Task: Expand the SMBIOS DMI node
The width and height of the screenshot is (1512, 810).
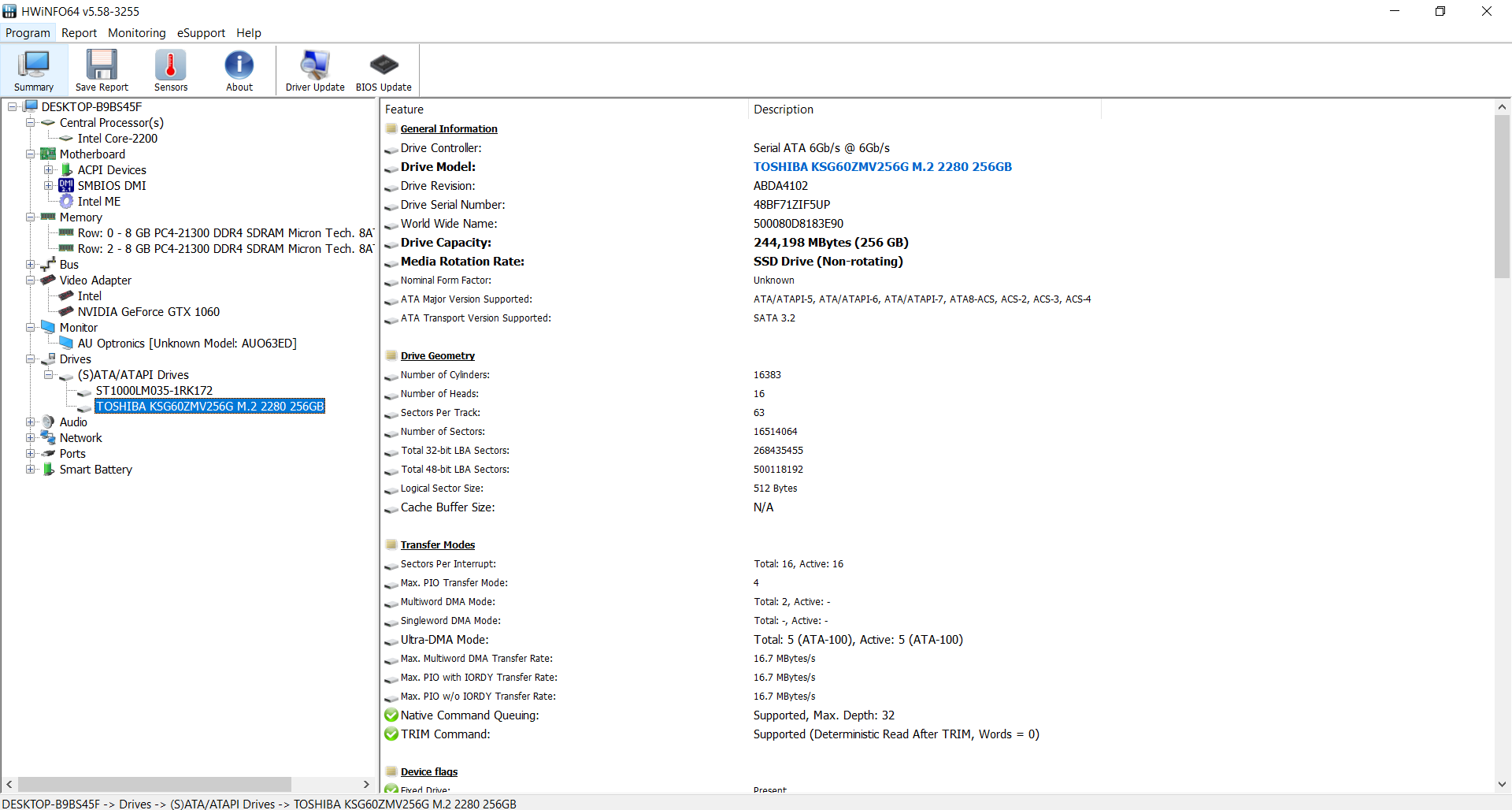Action: (48, 185)
